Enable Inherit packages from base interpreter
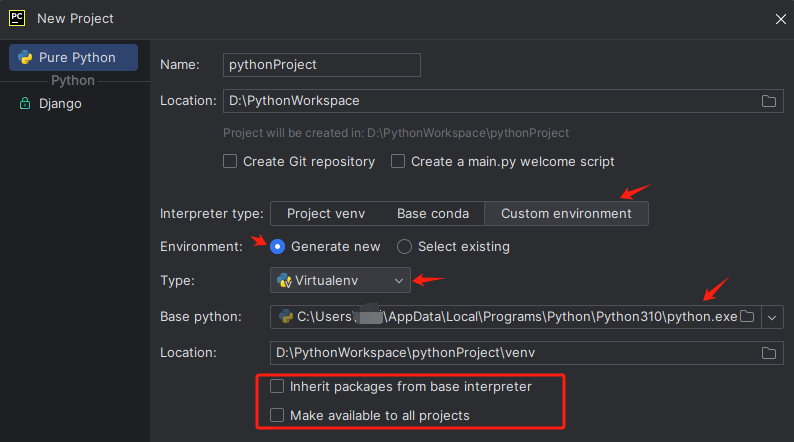Image resolution: width=794 pixels, height=442 pixels. coord(277,386)
